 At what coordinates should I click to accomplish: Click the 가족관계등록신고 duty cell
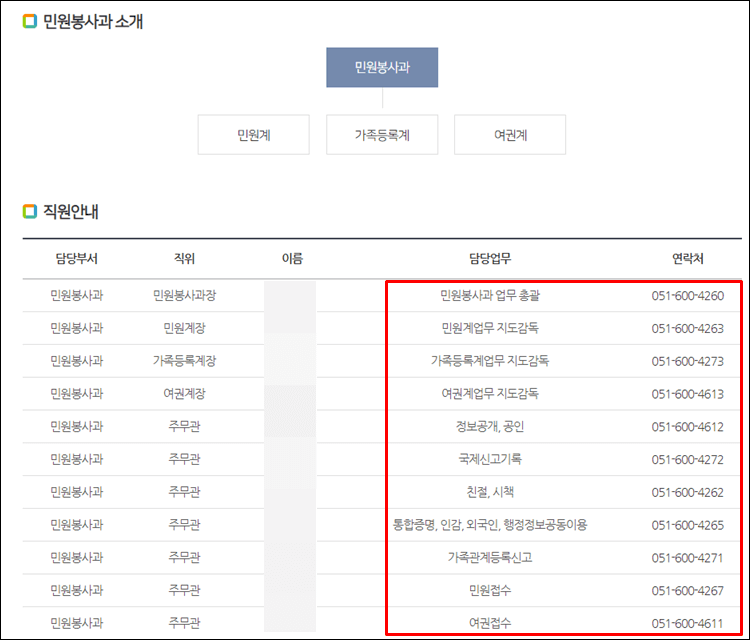coord(490,558)
